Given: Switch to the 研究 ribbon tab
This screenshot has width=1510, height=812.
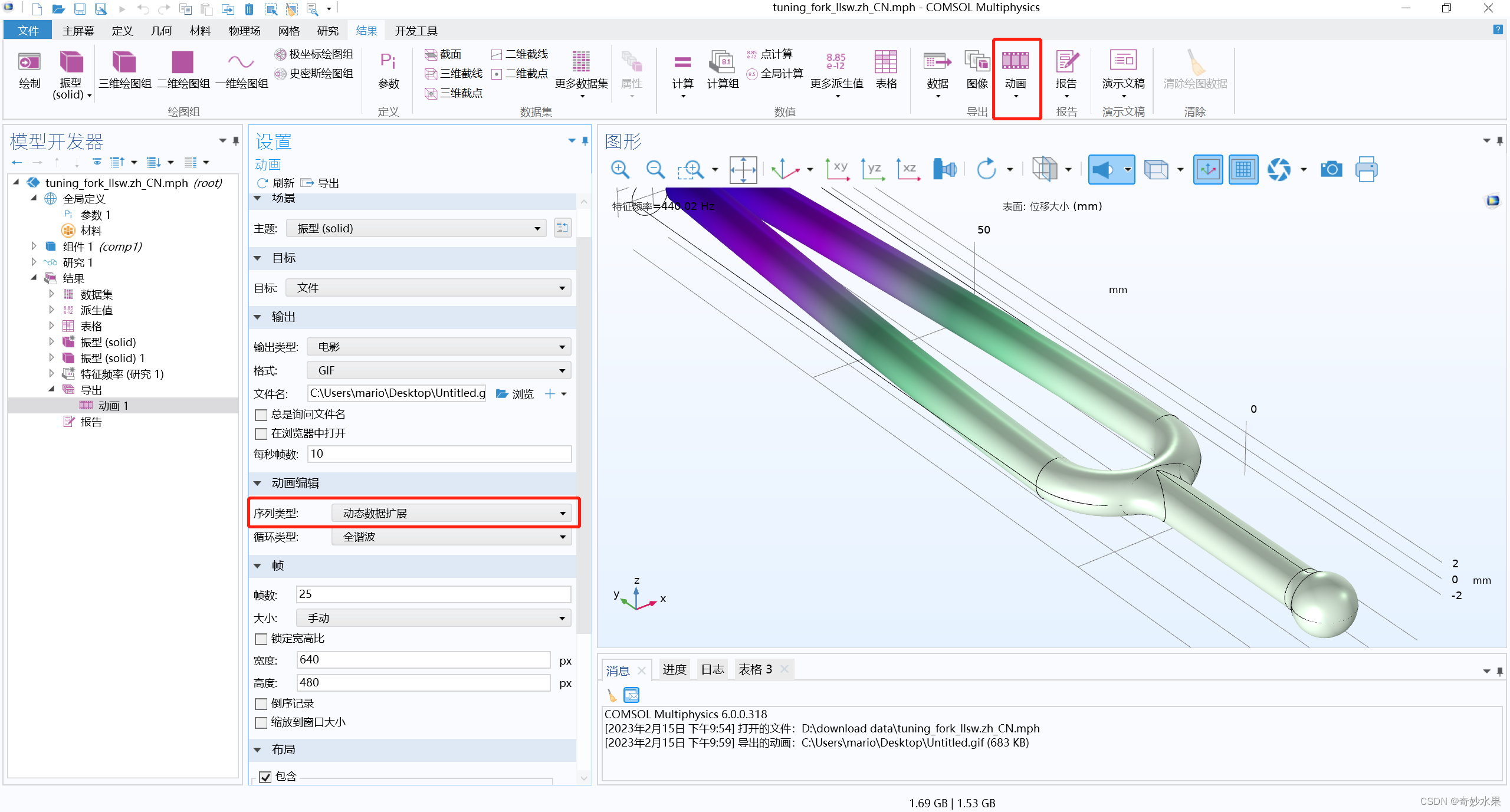Looking at the screenshot, I should 327,31.
